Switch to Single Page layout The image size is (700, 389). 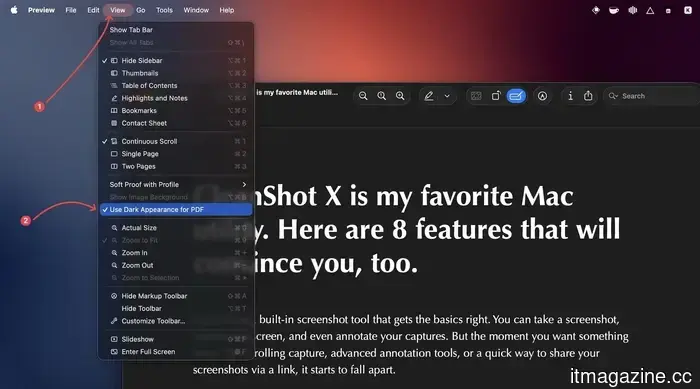[x=176, y=154]
